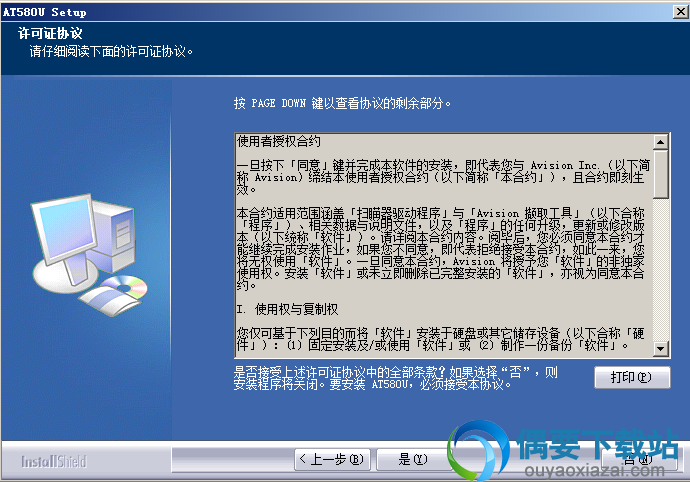This screenshot has height=482, width=690.
Task: Click the PAGE DOWN instruction text
Action: click(342, 103)
